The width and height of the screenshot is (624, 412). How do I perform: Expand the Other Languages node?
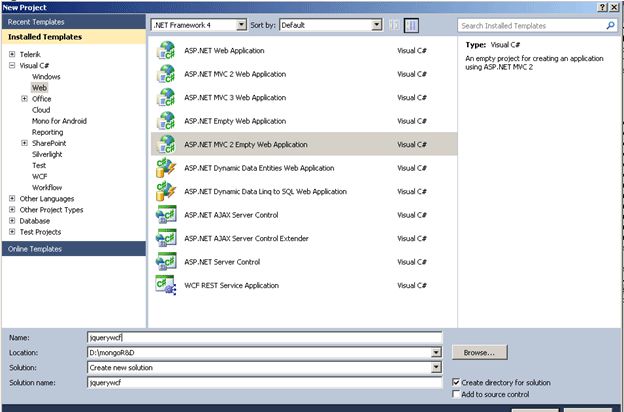[12, 198]
